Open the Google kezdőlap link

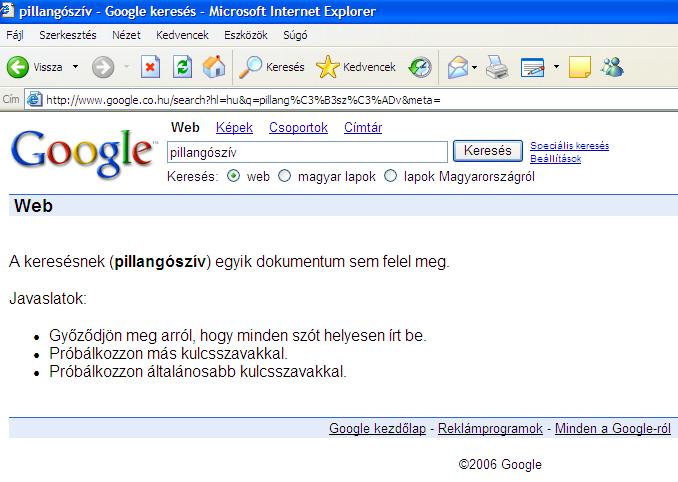pyautogui.click(x=377, y=428)
